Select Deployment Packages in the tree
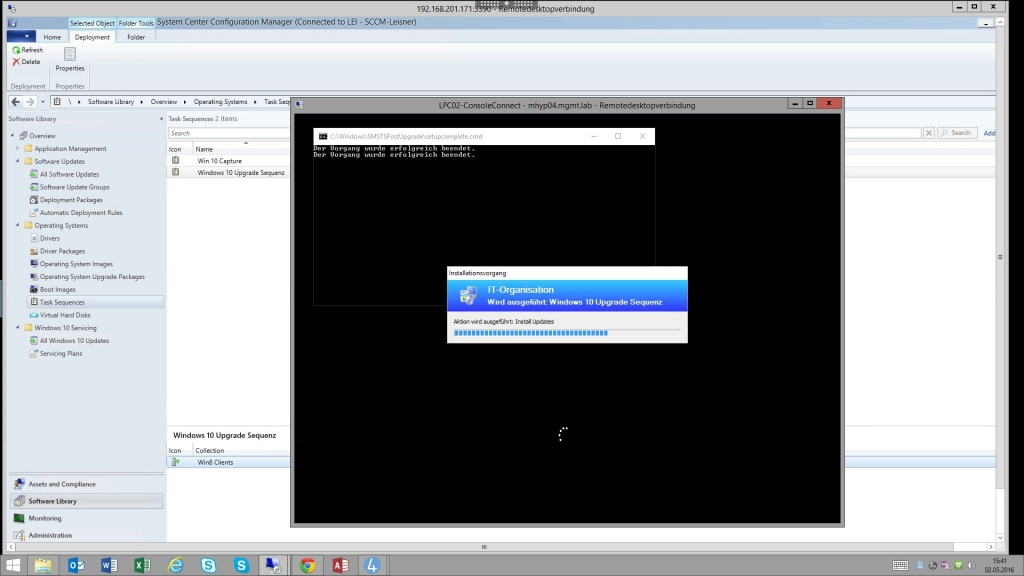This screenshot has width=1024, height=576. tap(71, 200)
